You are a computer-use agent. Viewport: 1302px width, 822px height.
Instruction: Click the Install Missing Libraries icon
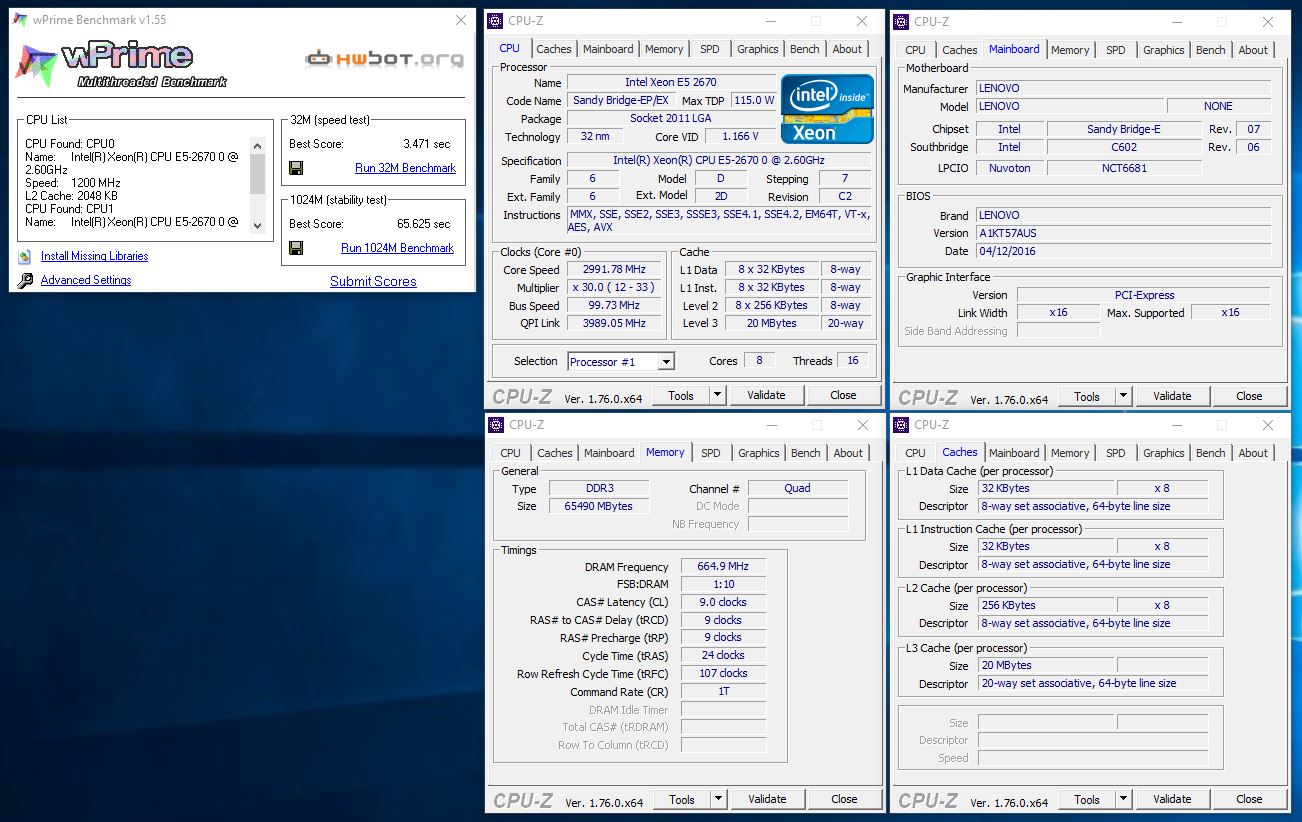[x=25, y=256]
